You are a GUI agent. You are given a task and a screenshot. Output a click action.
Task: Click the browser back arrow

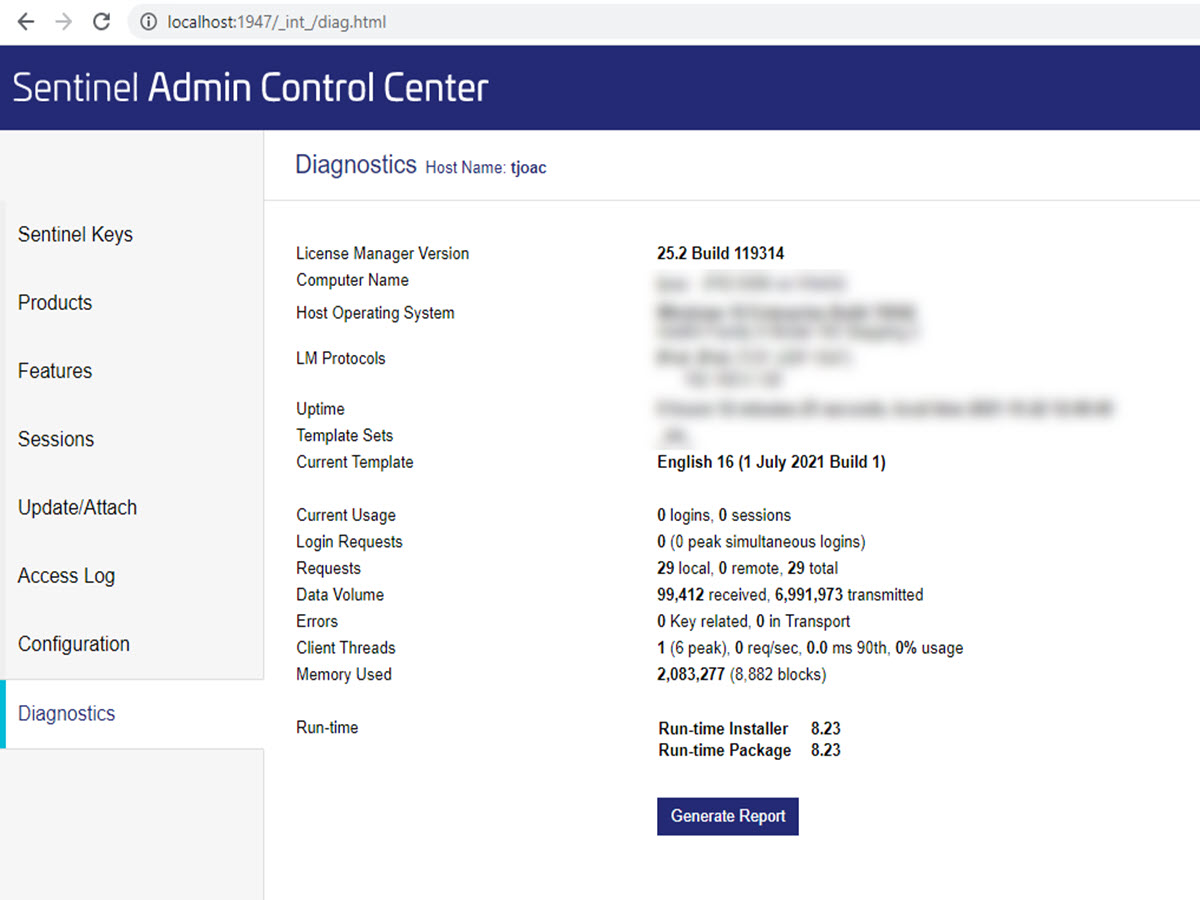point(24,21)
